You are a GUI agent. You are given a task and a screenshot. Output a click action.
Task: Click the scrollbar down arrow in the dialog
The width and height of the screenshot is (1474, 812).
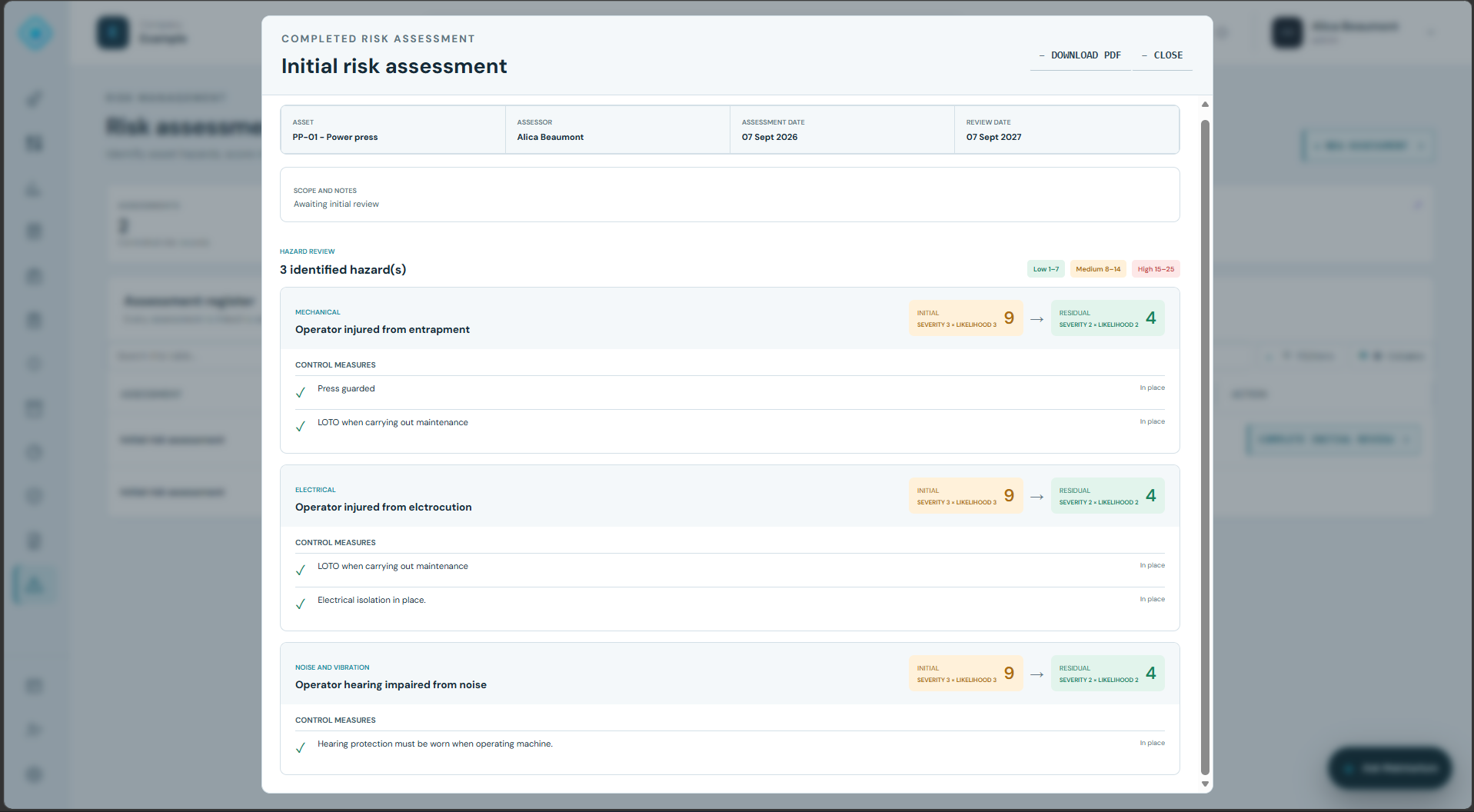(x=1205, y=784)
